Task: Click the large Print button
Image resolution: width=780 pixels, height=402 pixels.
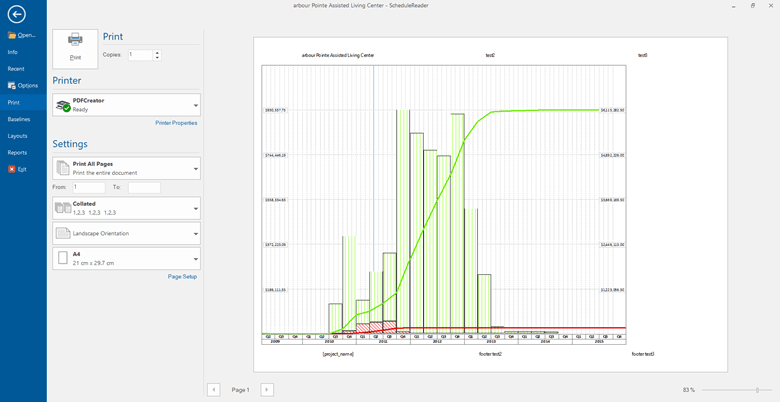Action: pos(75,49)
